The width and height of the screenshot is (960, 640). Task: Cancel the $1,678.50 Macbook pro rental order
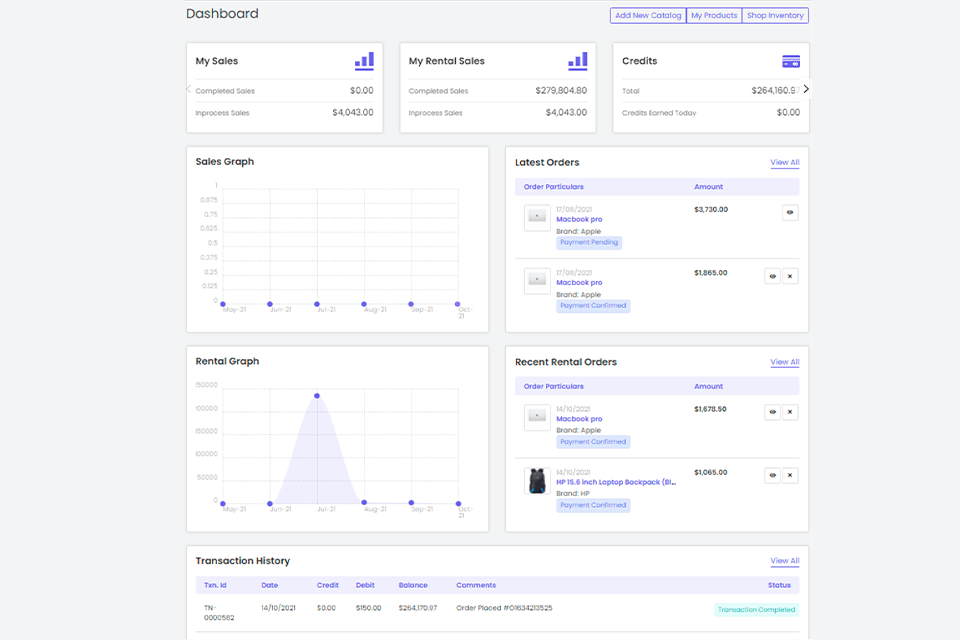point(790,412)
